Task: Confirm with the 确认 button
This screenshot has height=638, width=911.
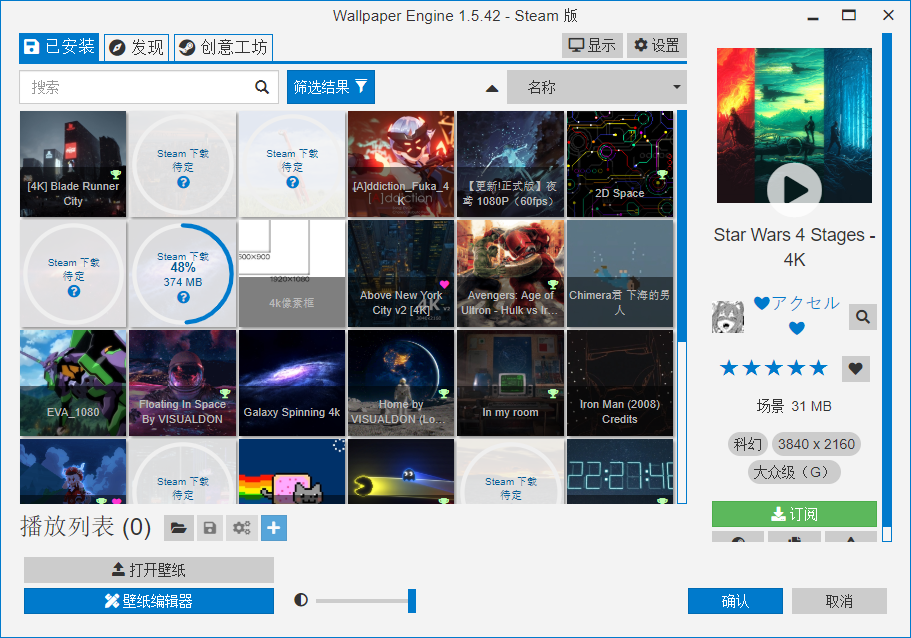Action: [735, 601]
